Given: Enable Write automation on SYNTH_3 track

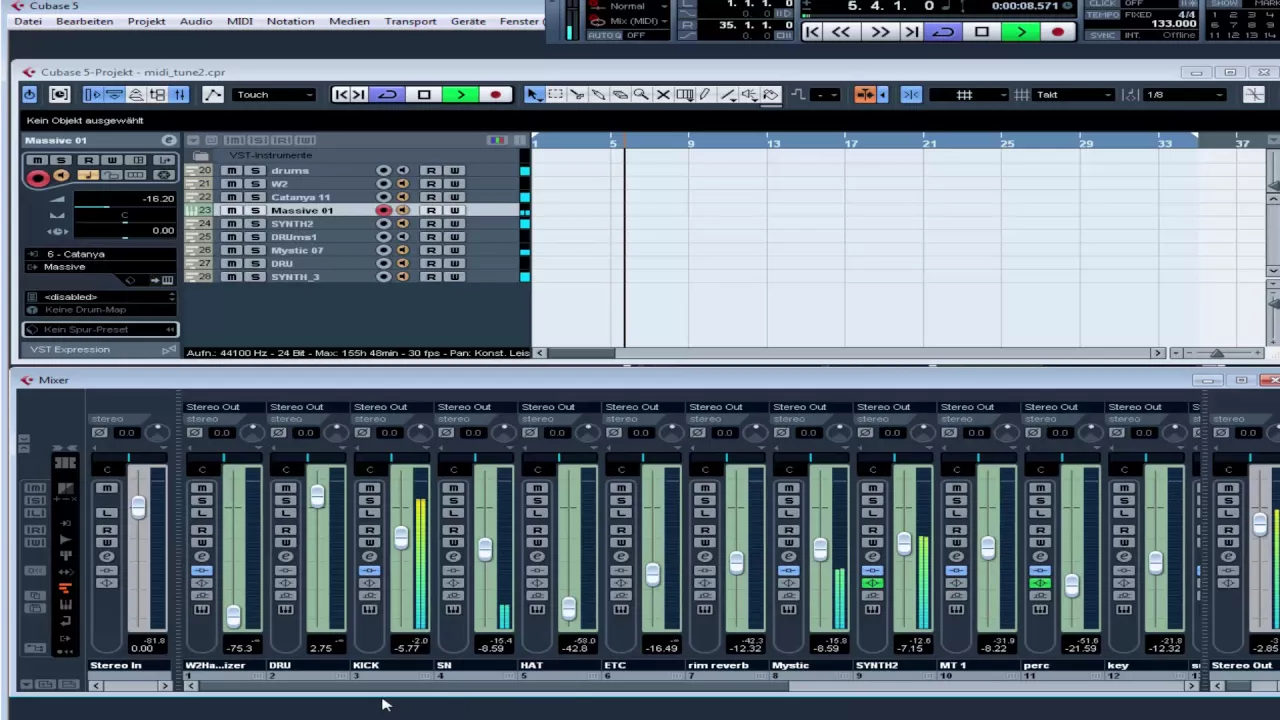Looking at the screenshot, I should click(x=454, y=277).
